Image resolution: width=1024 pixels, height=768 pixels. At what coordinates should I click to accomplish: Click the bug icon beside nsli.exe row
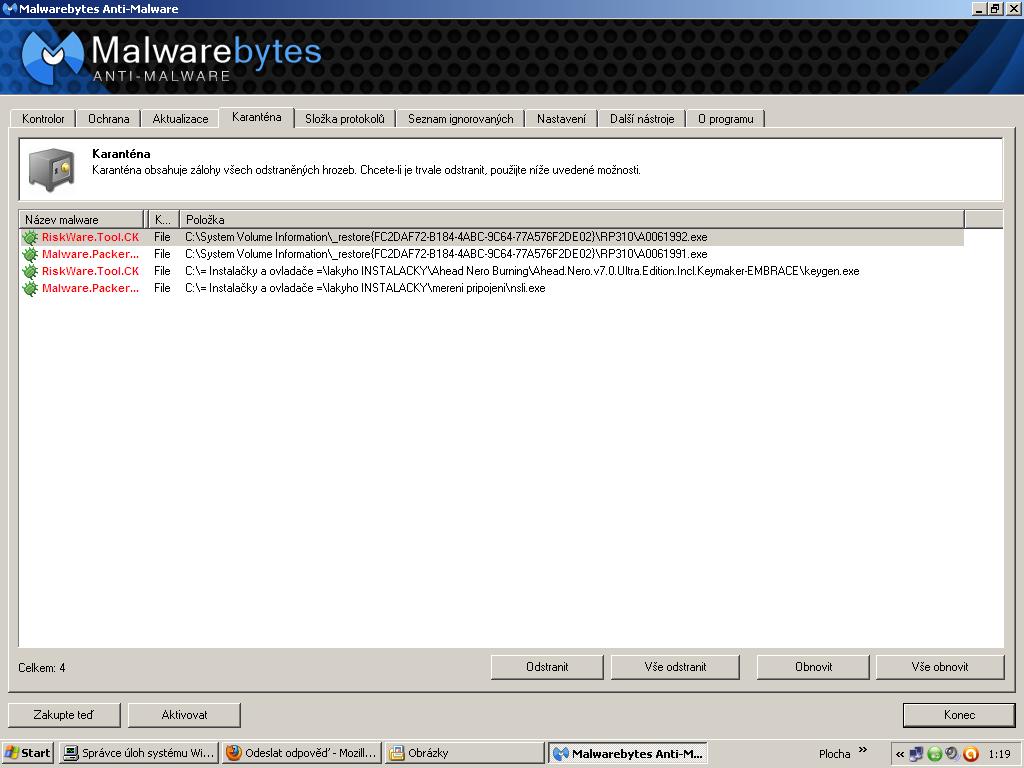point(30,288)
